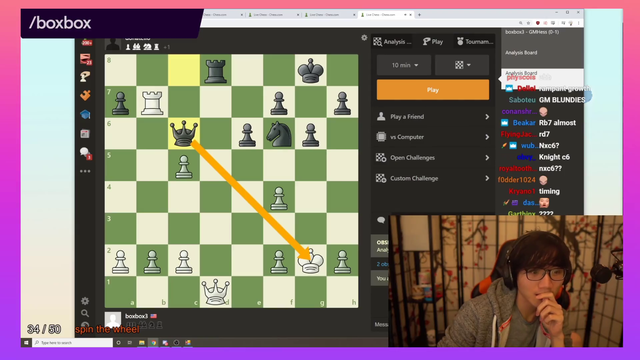This screenshot has height=360, width=640.
Task: Select the black rook on d8
Action: 216,70
